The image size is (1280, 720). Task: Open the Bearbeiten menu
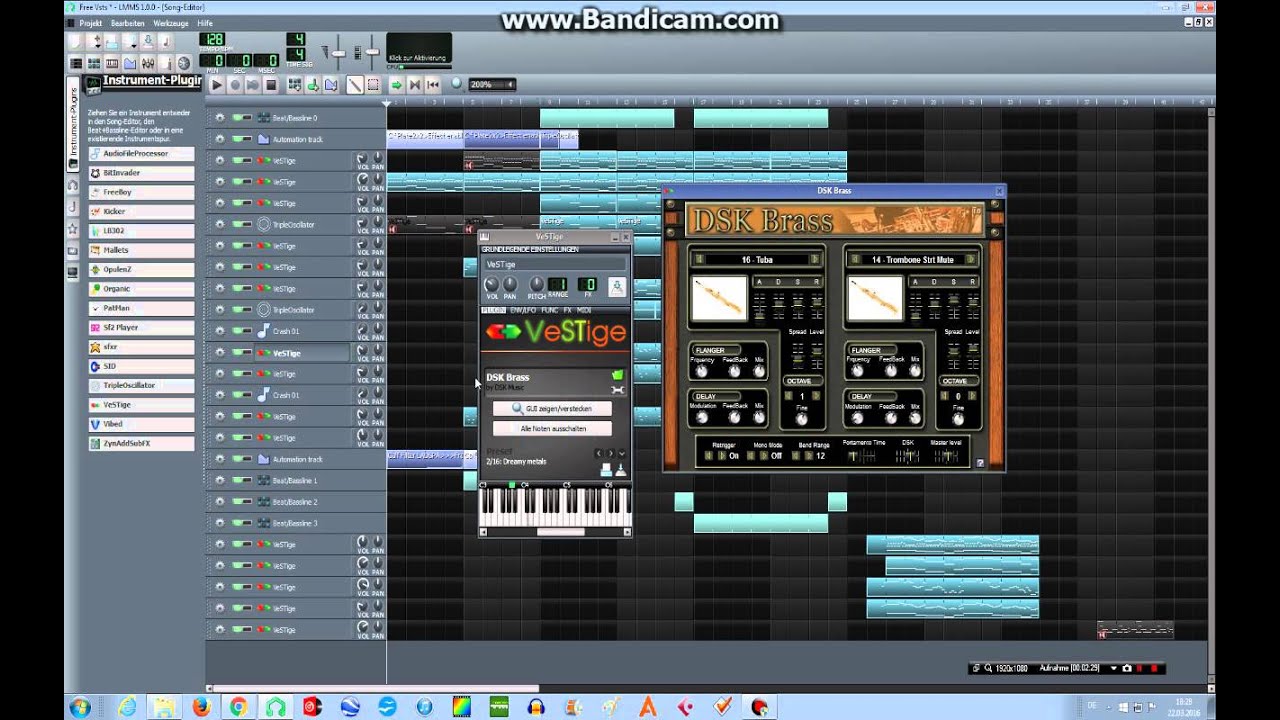pyautogui.click(x=127, y=22)
